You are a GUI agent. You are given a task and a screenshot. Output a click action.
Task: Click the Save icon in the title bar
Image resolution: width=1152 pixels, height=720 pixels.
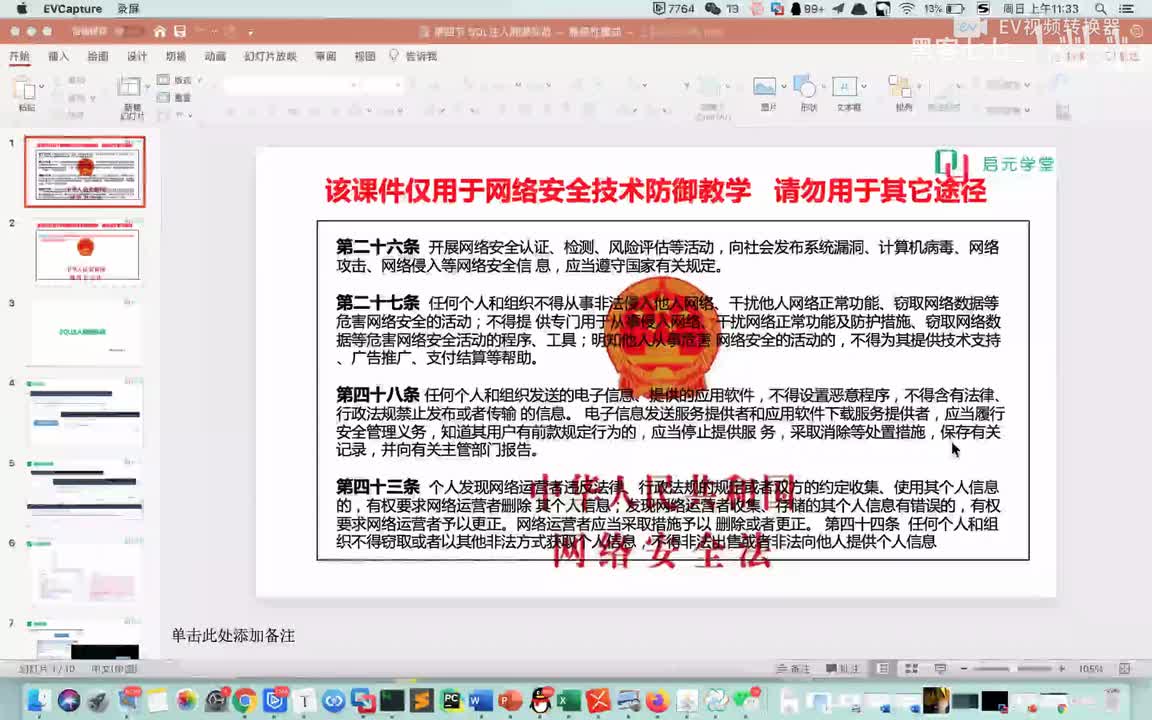pyautogui.click(x=180, y=32)
